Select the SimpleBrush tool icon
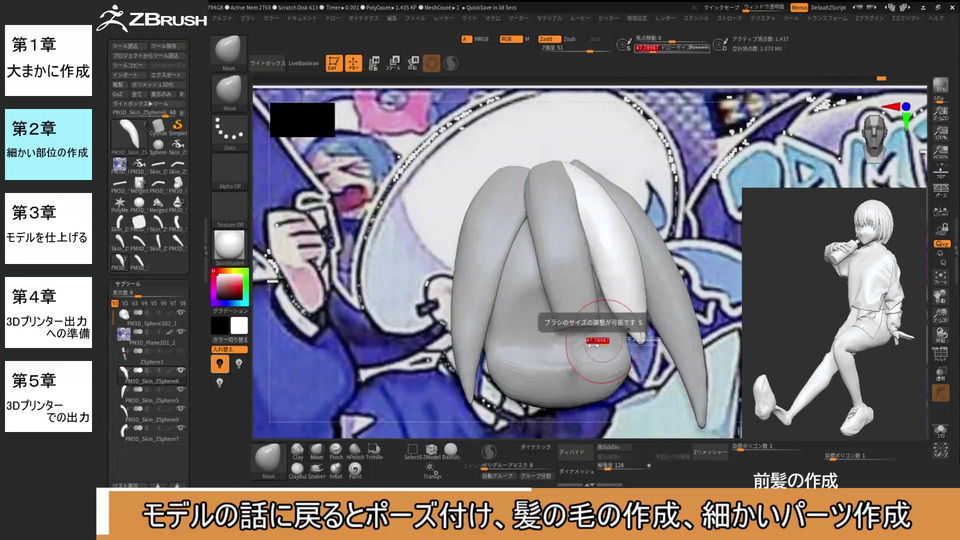The width and height of the screenshot is (960, 540). click(x=178, y=128)
